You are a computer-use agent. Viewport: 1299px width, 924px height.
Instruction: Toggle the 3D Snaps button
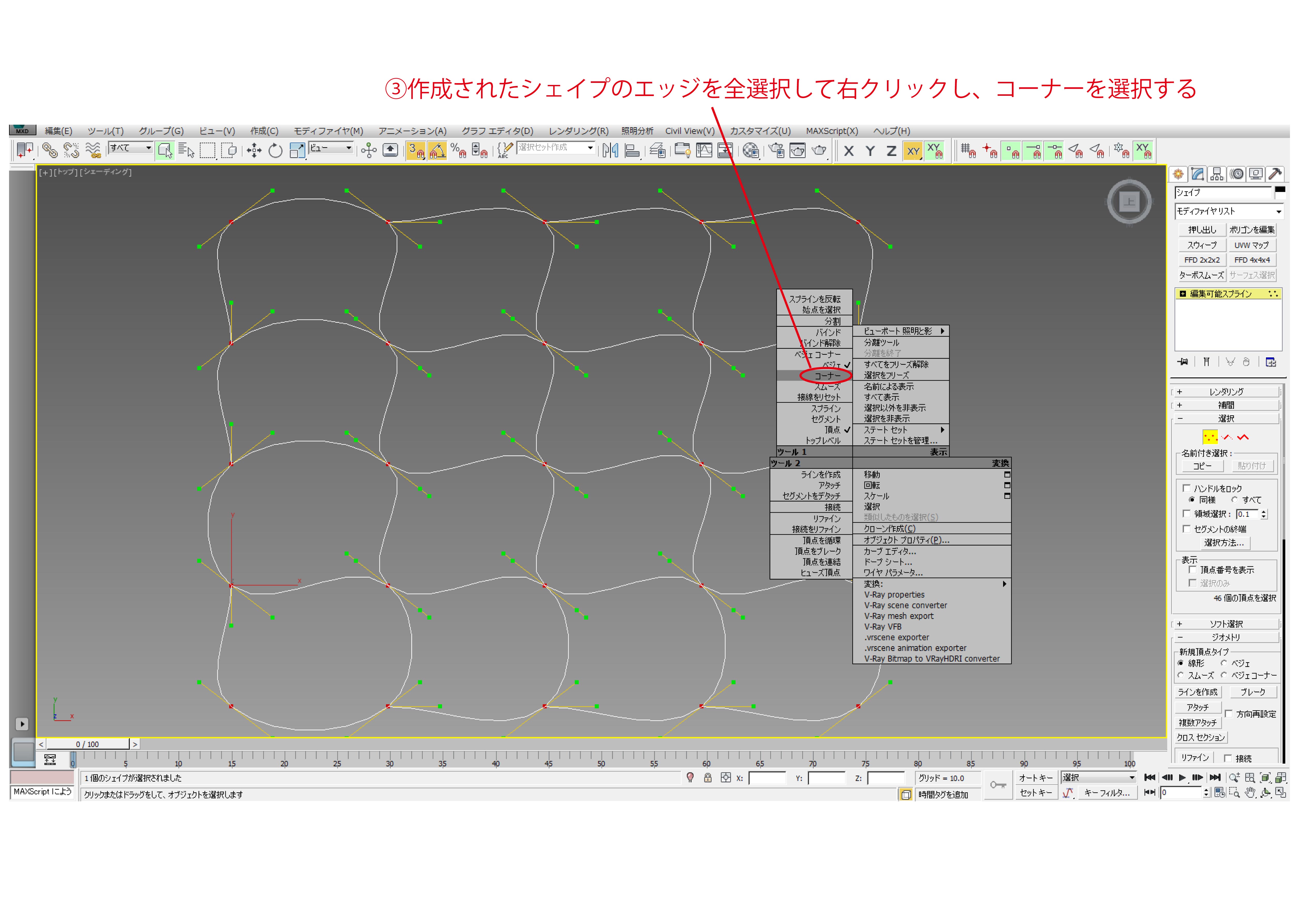point(415,151)
